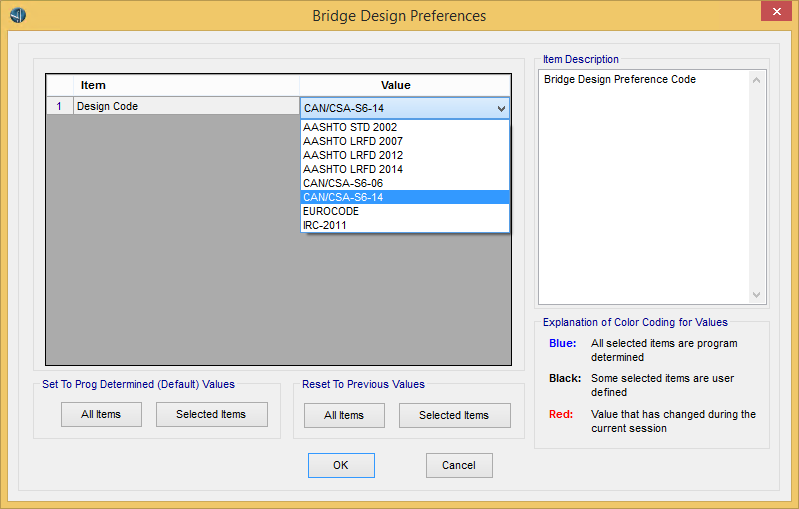This screenshot has width=799, height=509.
Task: Click the Design Code item cell
Action: point(187,106)
